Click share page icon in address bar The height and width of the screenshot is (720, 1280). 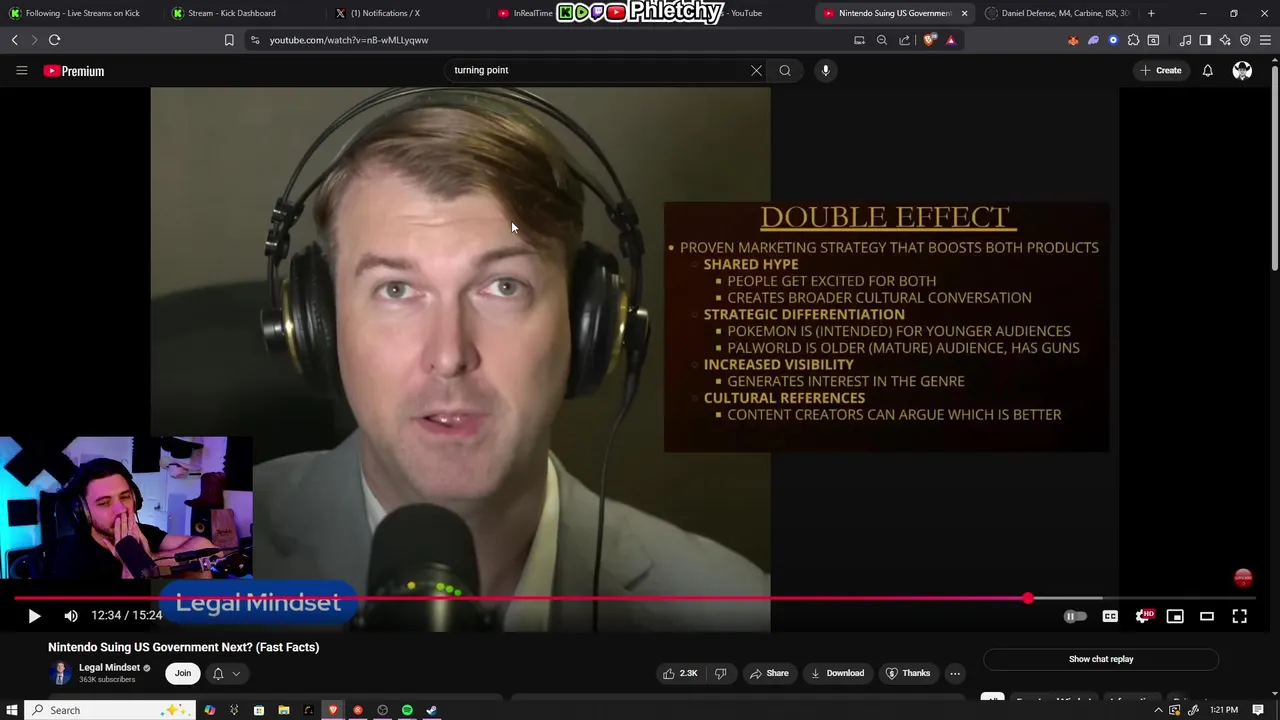click(904, 40)
